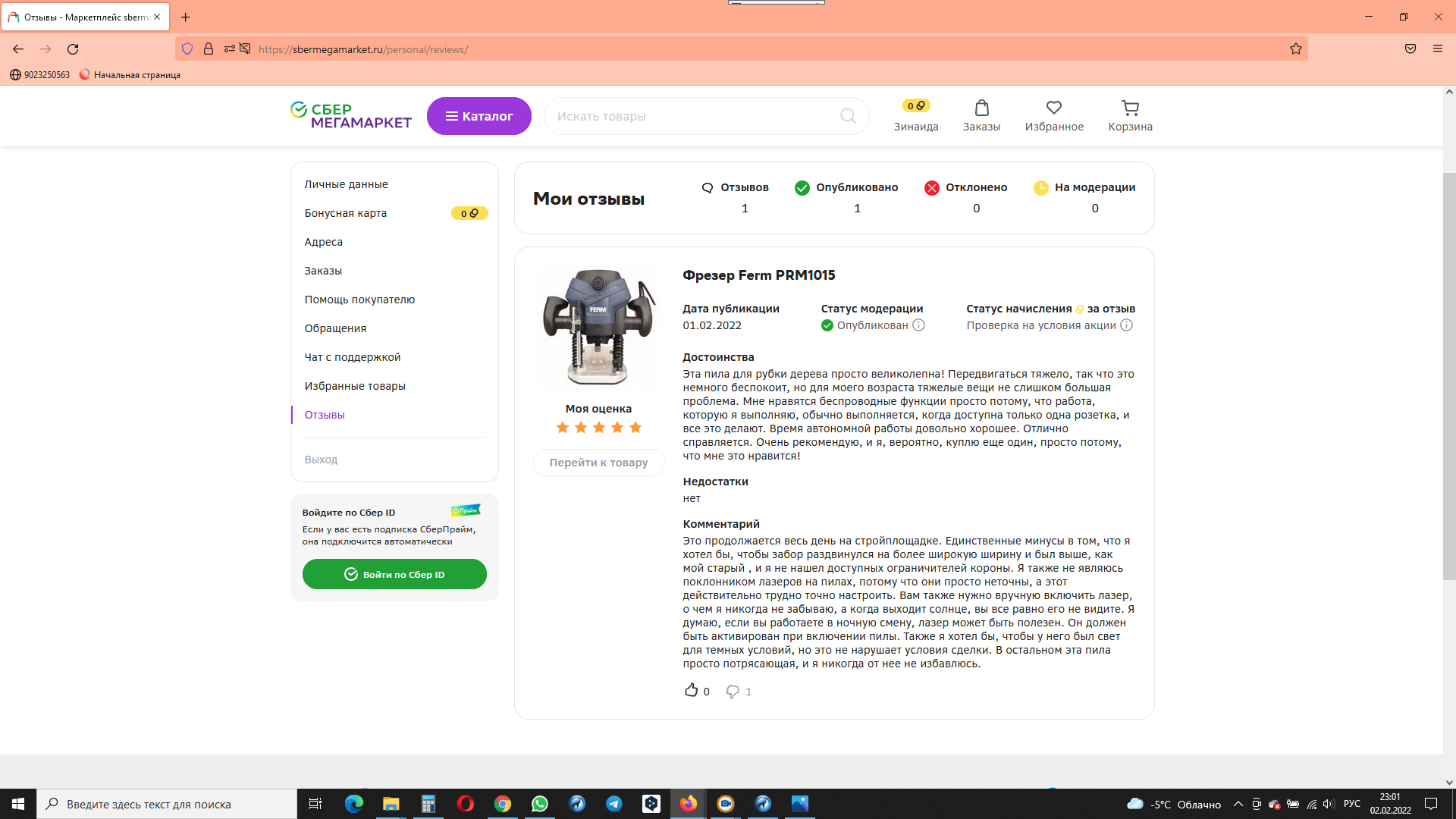Click the Save to Pocket icon

[x=1410, y=49]
